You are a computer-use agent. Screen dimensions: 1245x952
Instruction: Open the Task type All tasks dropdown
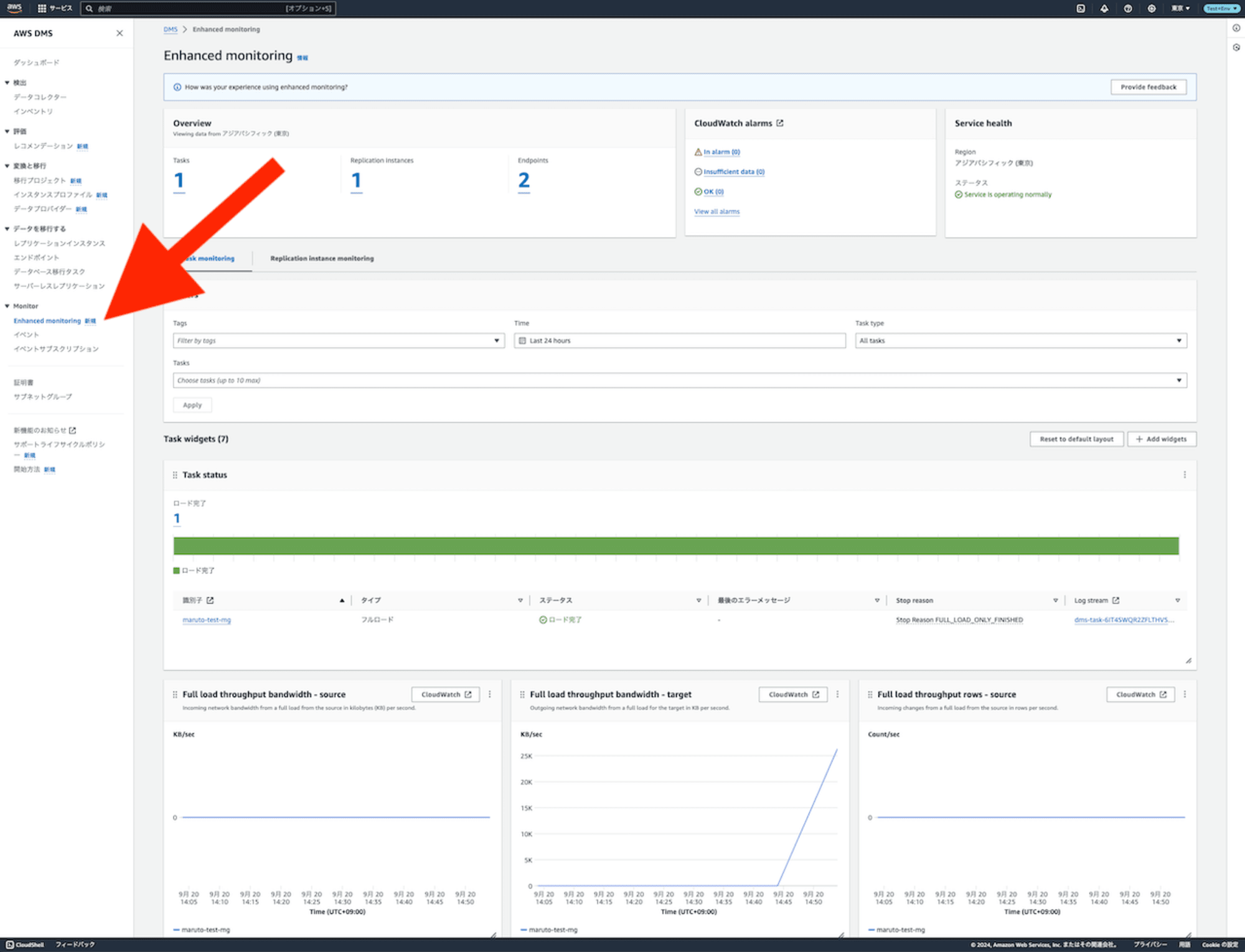coord(1021,341)
